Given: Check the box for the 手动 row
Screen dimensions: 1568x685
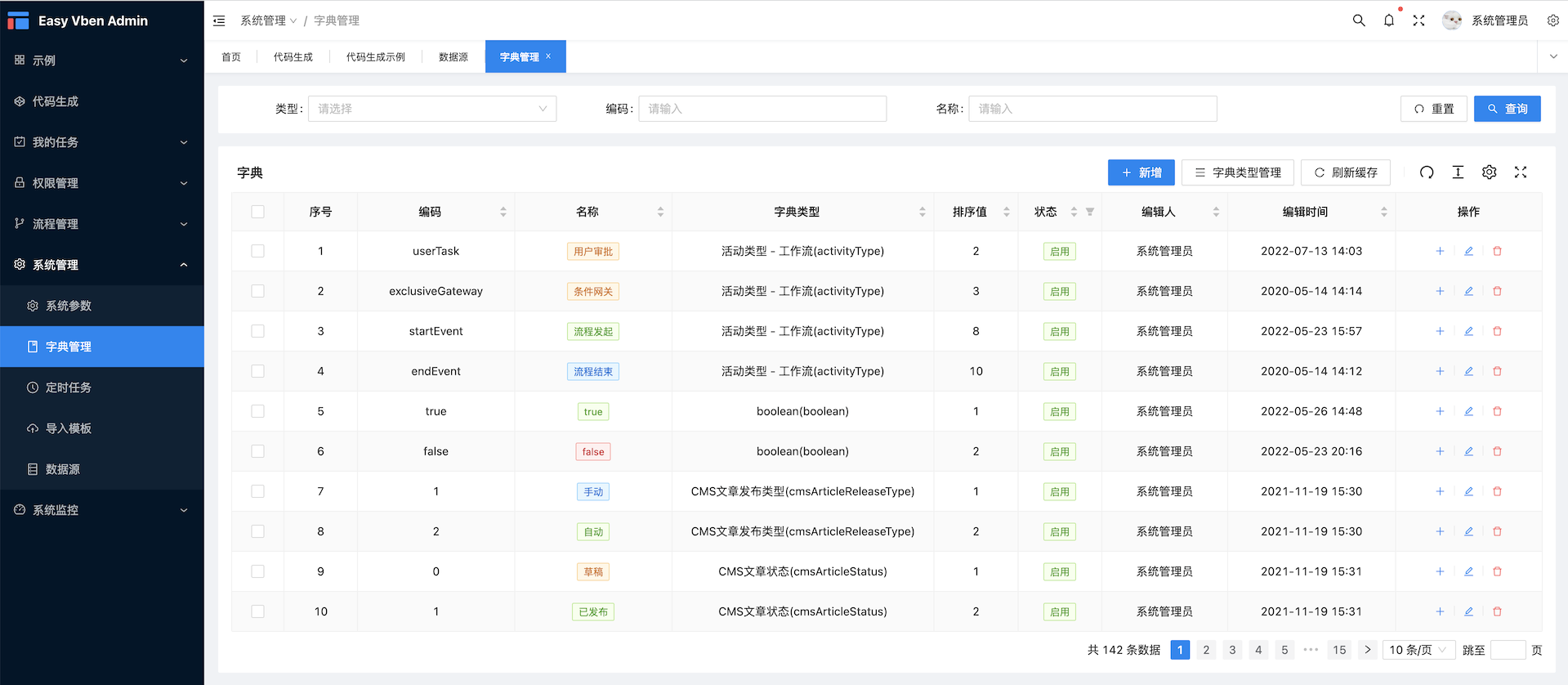Looking at the screenshot, I should tap(258, 491).
